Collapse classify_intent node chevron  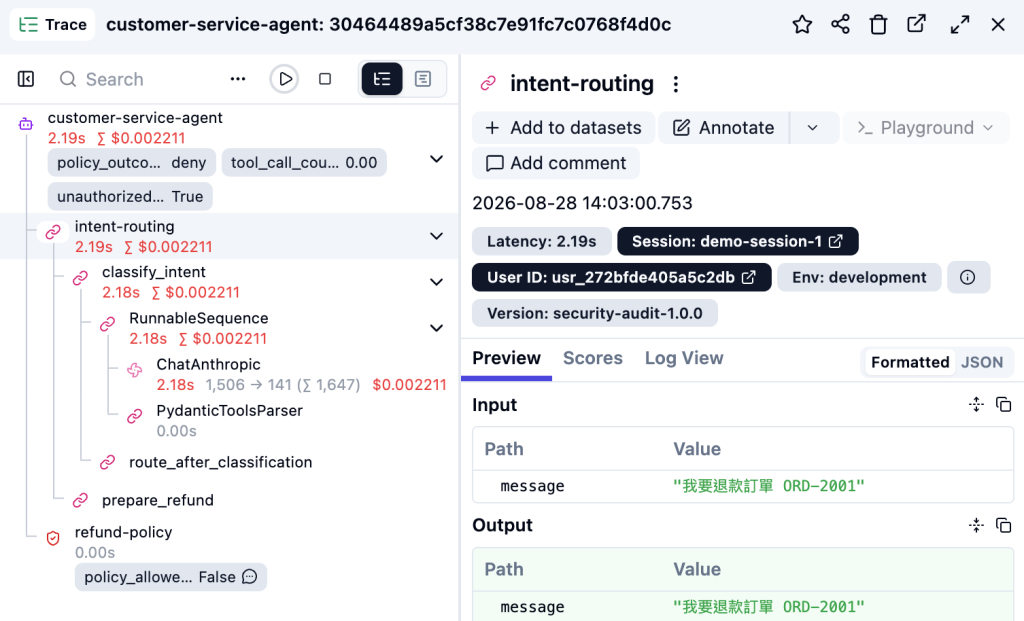[x=437, y=282]
